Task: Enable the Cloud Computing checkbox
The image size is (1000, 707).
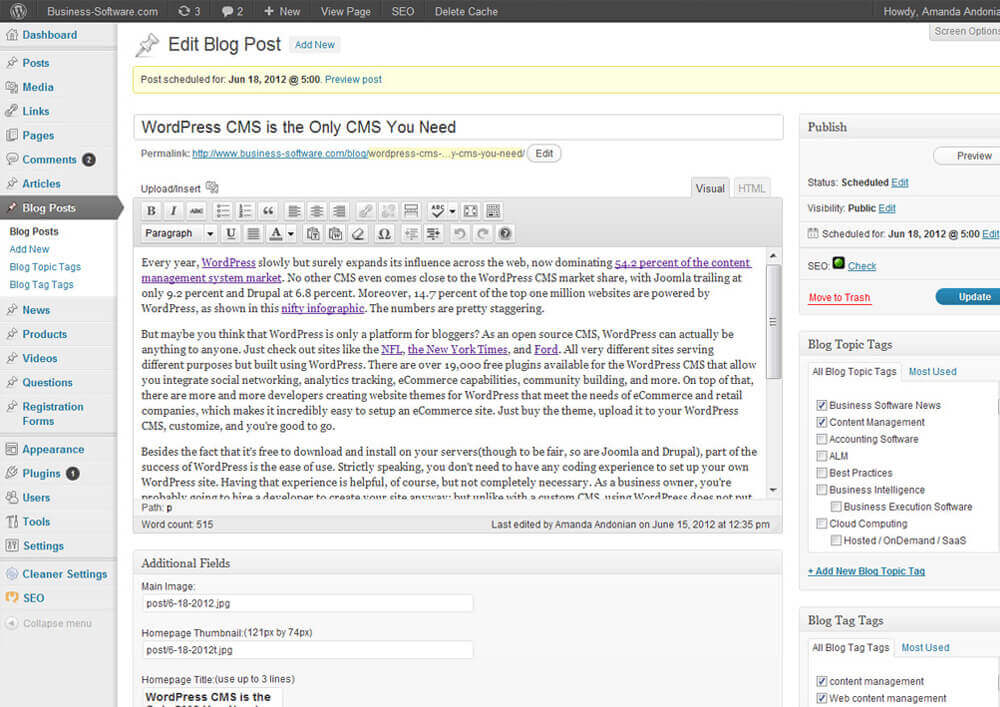Action: coord(822,524)
